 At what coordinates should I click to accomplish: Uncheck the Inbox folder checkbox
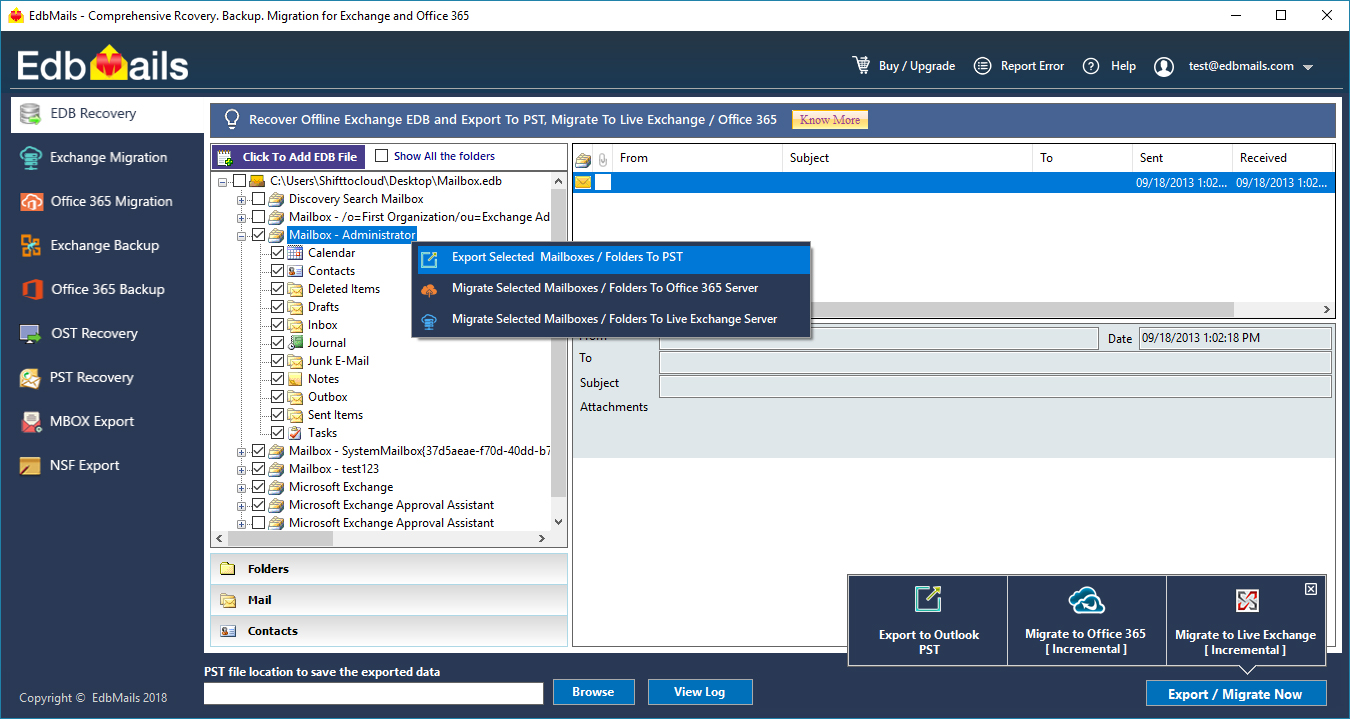pyautogui.click(x=278, y=324)
